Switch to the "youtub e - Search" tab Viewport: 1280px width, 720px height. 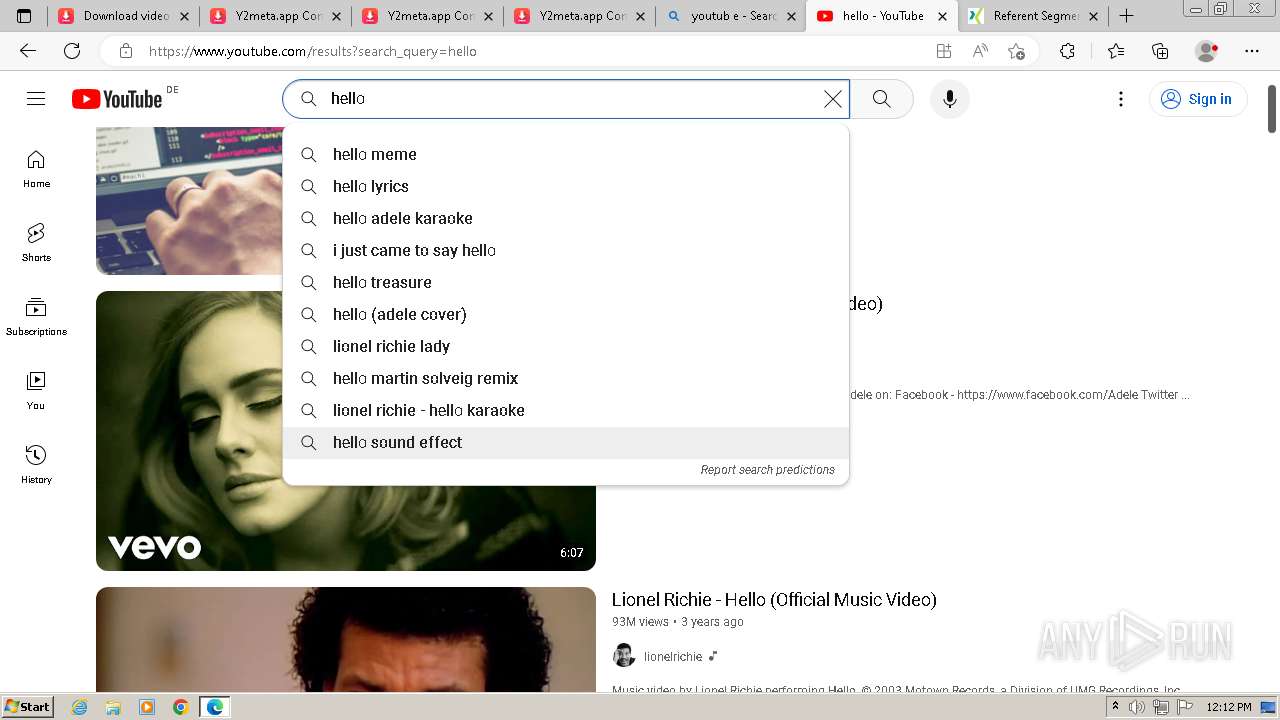[731, 16]
